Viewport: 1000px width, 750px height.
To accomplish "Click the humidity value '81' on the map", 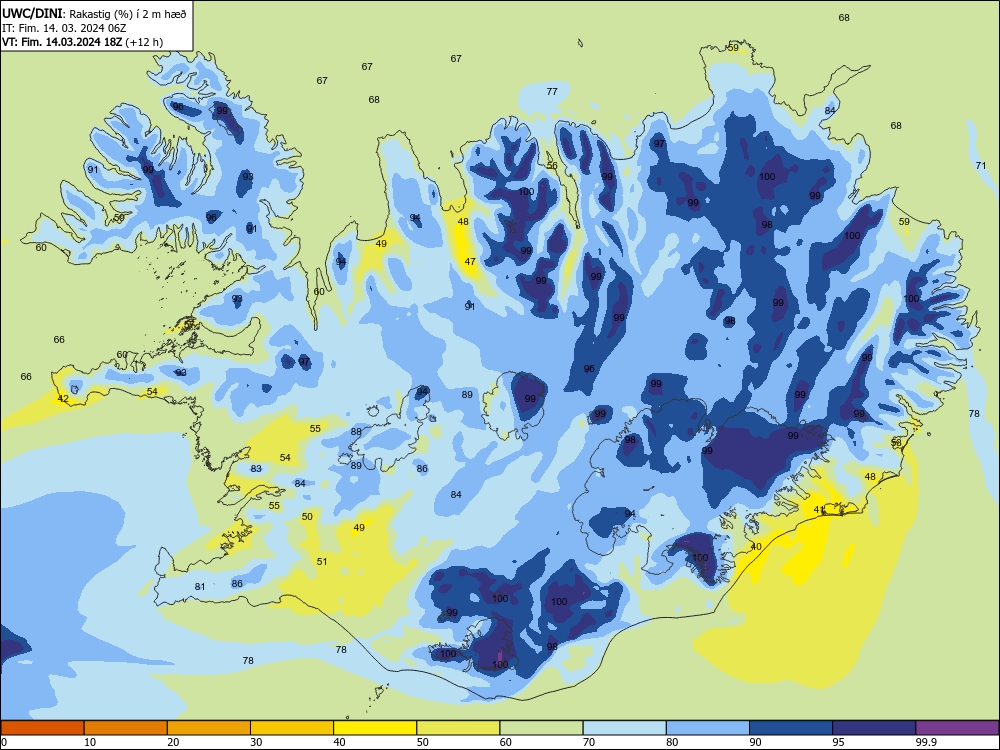I will tap(200, 587).
